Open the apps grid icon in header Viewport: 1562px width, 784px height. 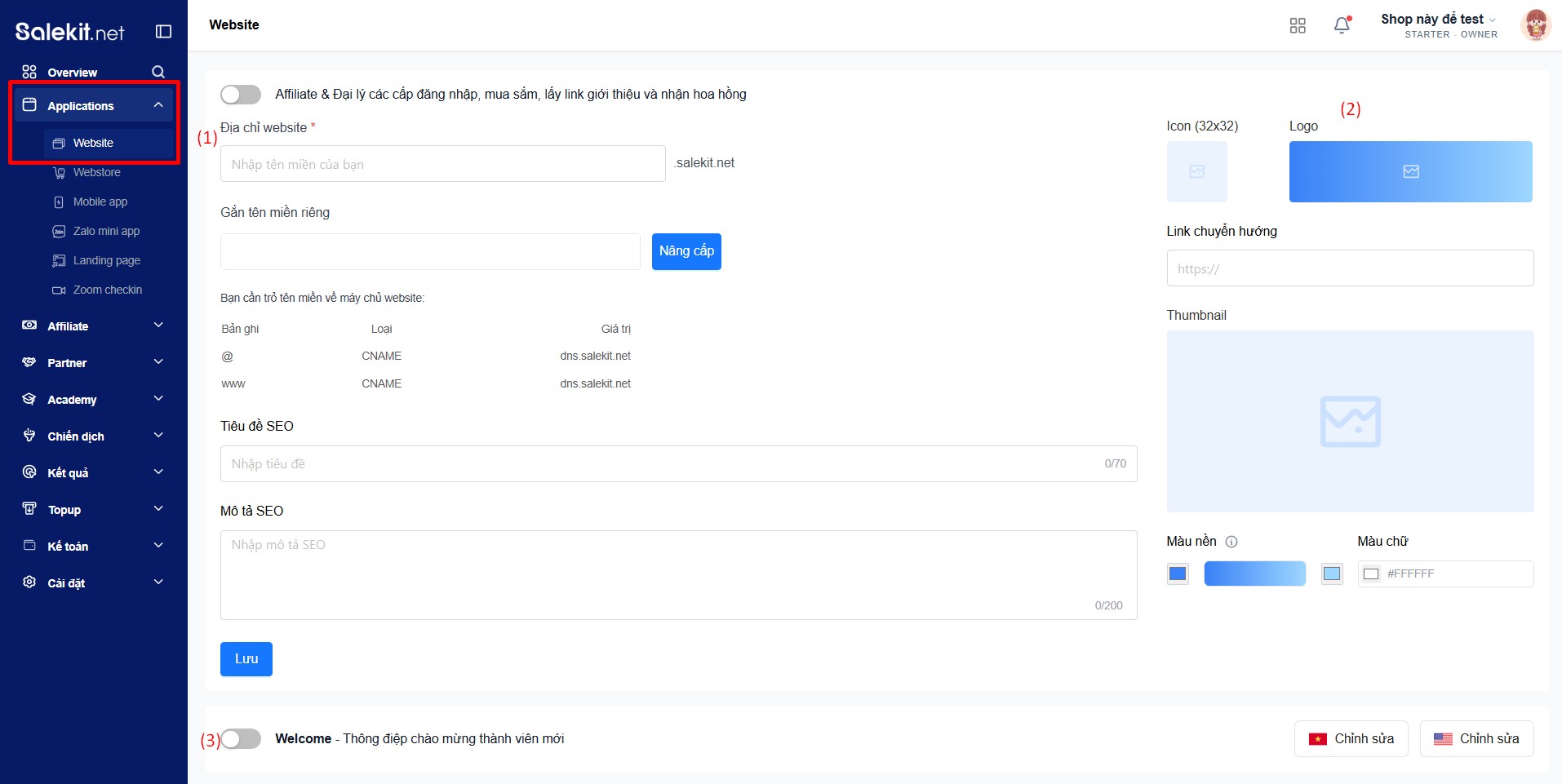point(1298,25)
